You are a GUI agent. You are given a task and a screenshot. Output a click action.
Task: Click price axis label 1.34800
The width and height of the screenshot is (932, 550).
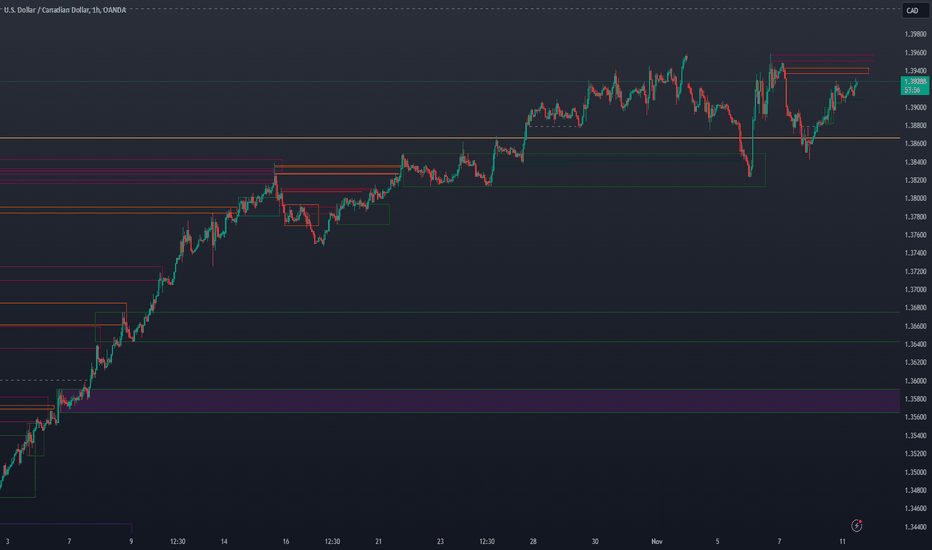[915, 491]
